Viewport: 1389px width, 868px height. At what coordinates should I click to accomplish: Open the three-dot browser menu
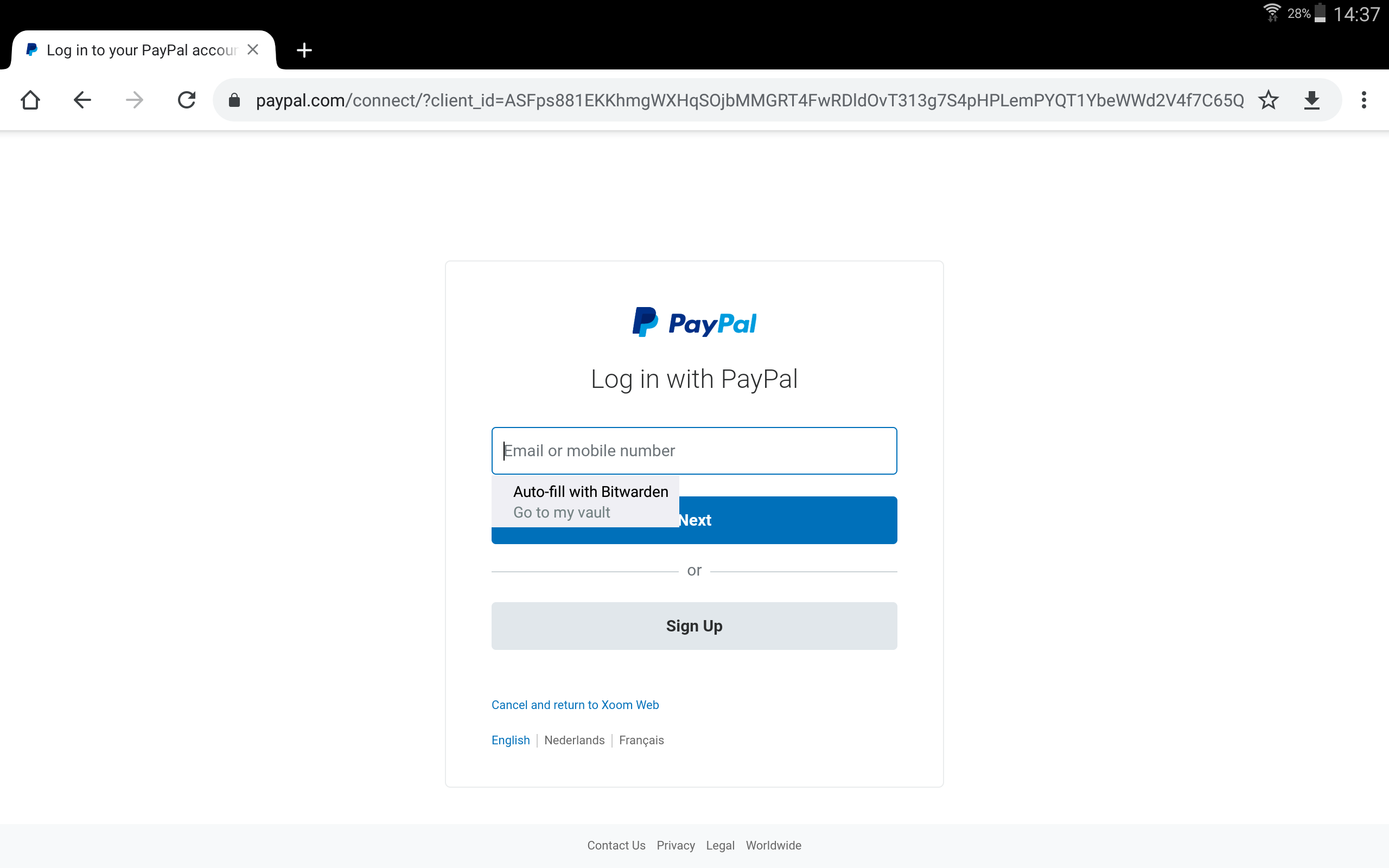[1363, 100]
